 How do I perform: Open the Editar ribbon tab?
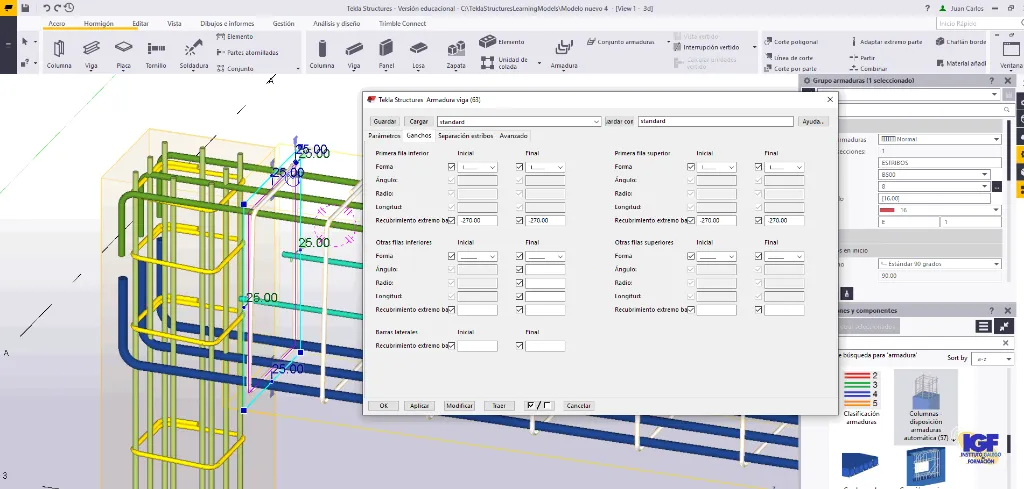point(140,24)
